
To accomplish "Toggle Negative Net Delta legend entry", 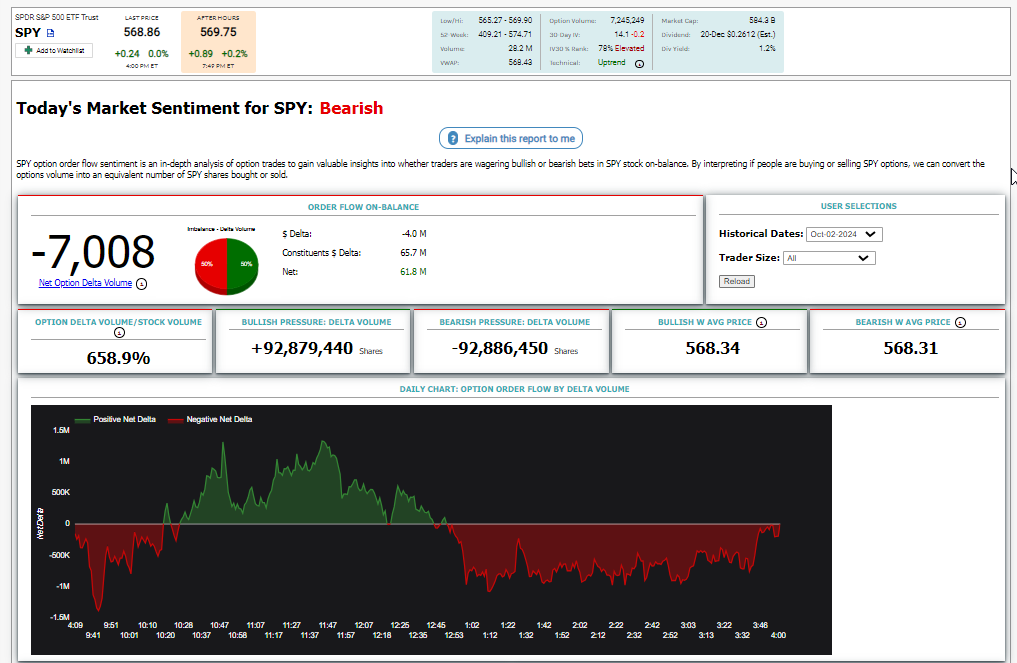I will pyautogui.click(x=209, y=420).
